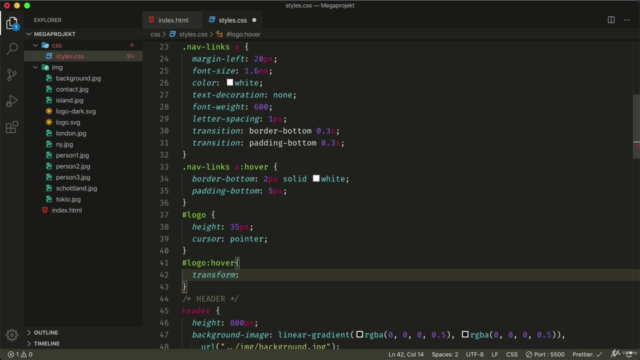Click the styles.css breadcrumb segment
Viewport: 640px width, 360px height.
point(193,34)
